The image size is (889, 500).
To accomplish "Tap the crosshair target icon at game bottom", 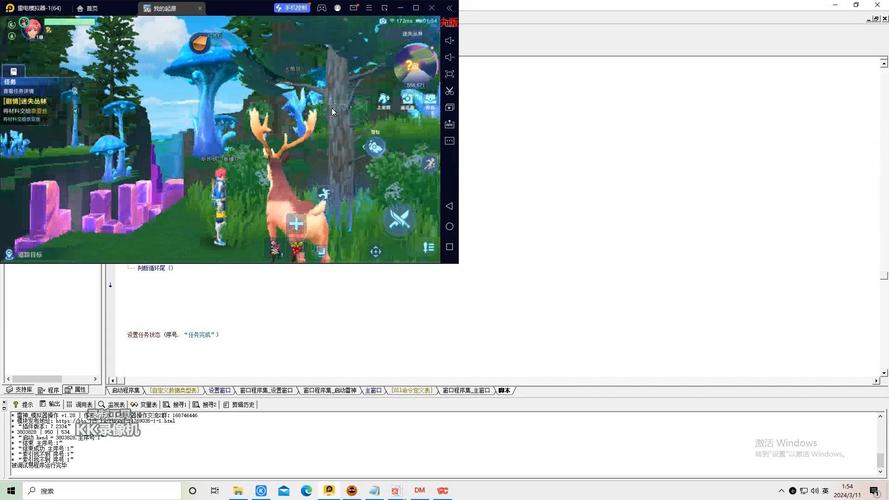I will (x=375, y=252).
